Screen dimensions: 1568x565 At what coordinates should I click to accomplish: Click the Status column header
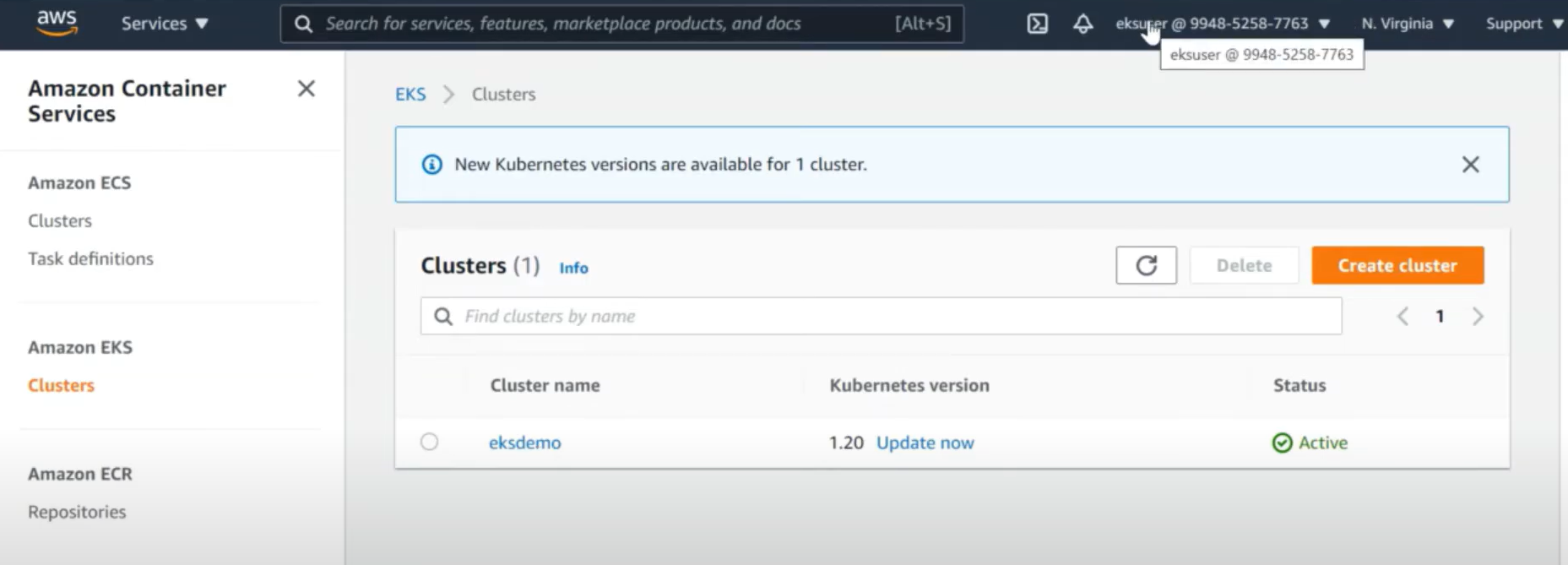tap(1299, 385)
